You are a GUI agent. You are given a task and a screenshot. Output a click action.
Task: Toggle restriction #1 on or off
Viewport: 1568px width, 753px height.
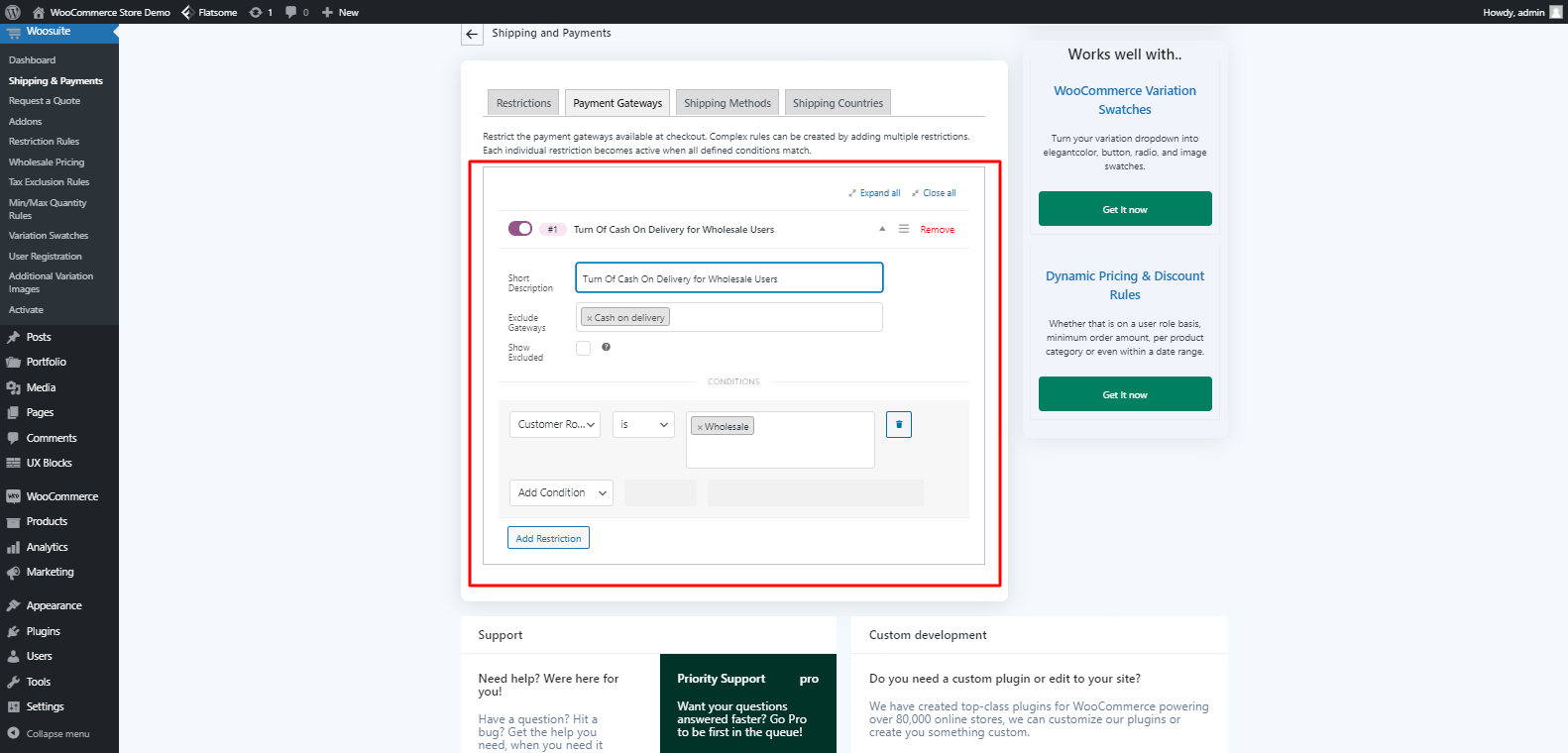[x=520, y=229]
